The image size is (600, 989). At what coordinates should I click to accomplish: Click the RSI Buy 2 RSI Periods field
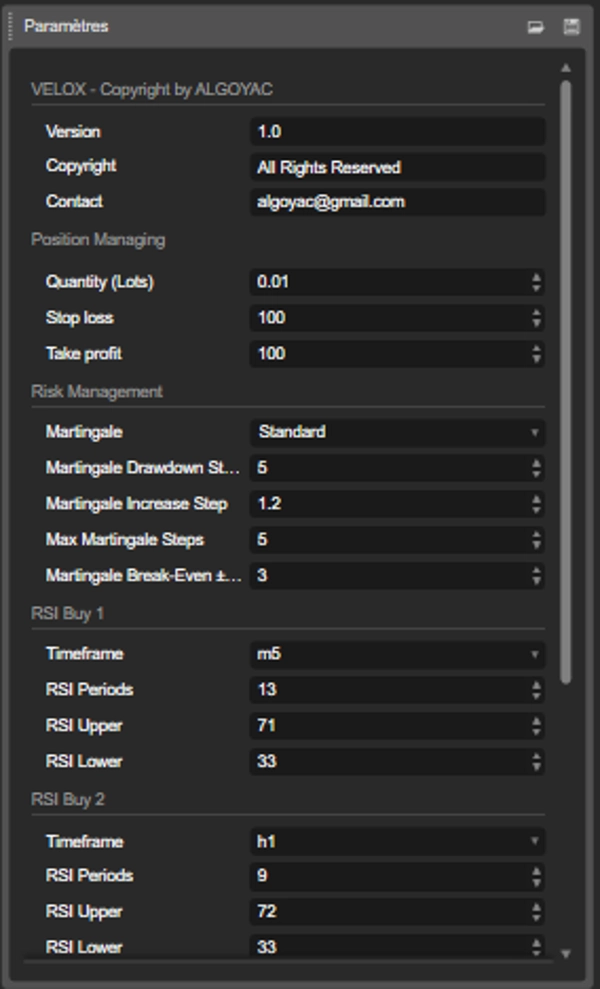pos(388,876)
